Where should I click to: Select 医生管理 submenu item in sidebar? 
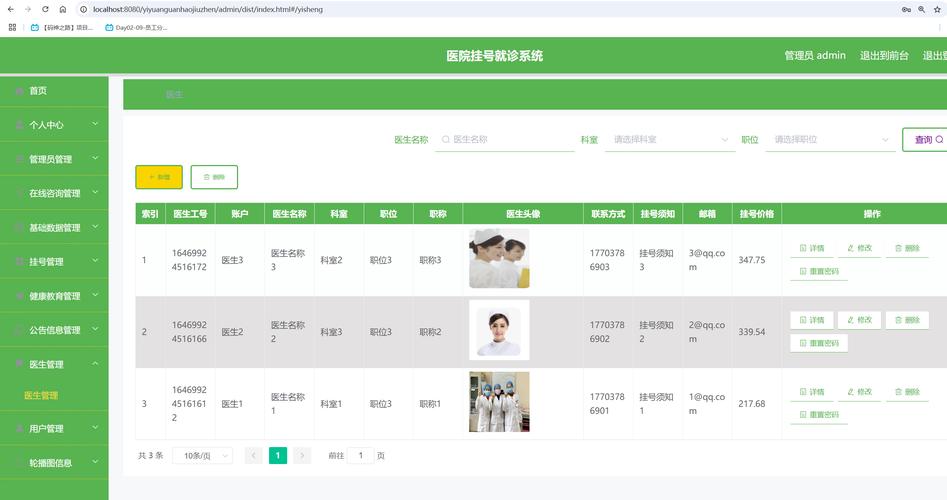(x=41, y=396)
